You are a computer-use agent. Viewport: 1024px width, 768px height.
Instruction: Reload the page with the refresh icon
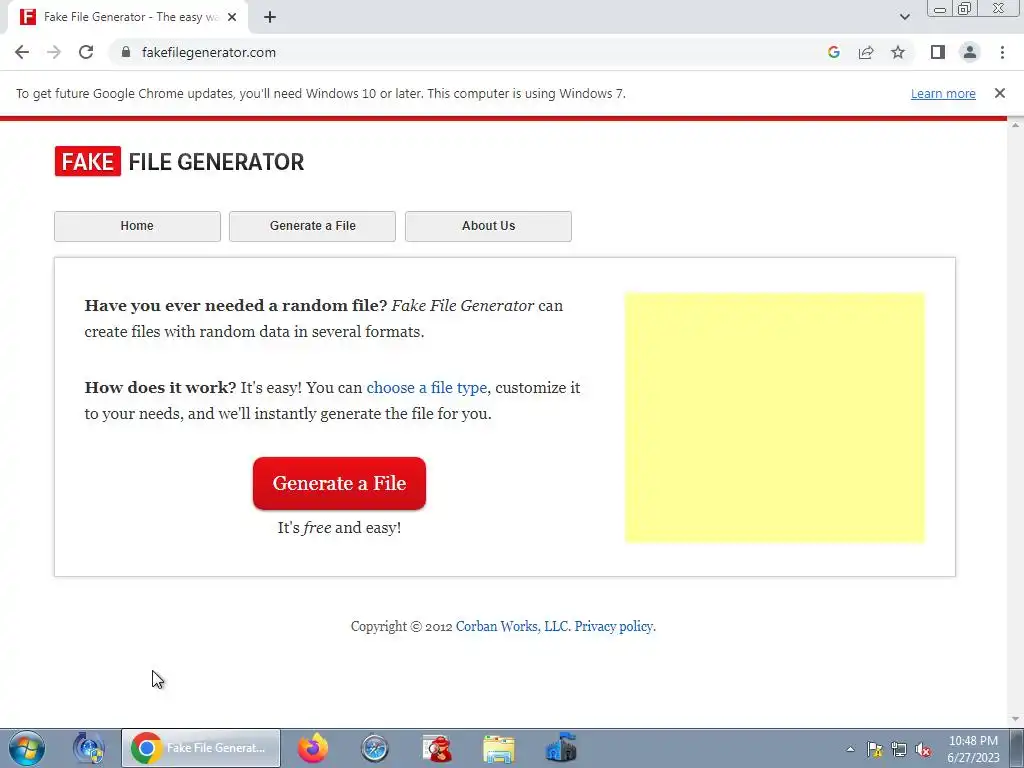(x=86, y=52)
